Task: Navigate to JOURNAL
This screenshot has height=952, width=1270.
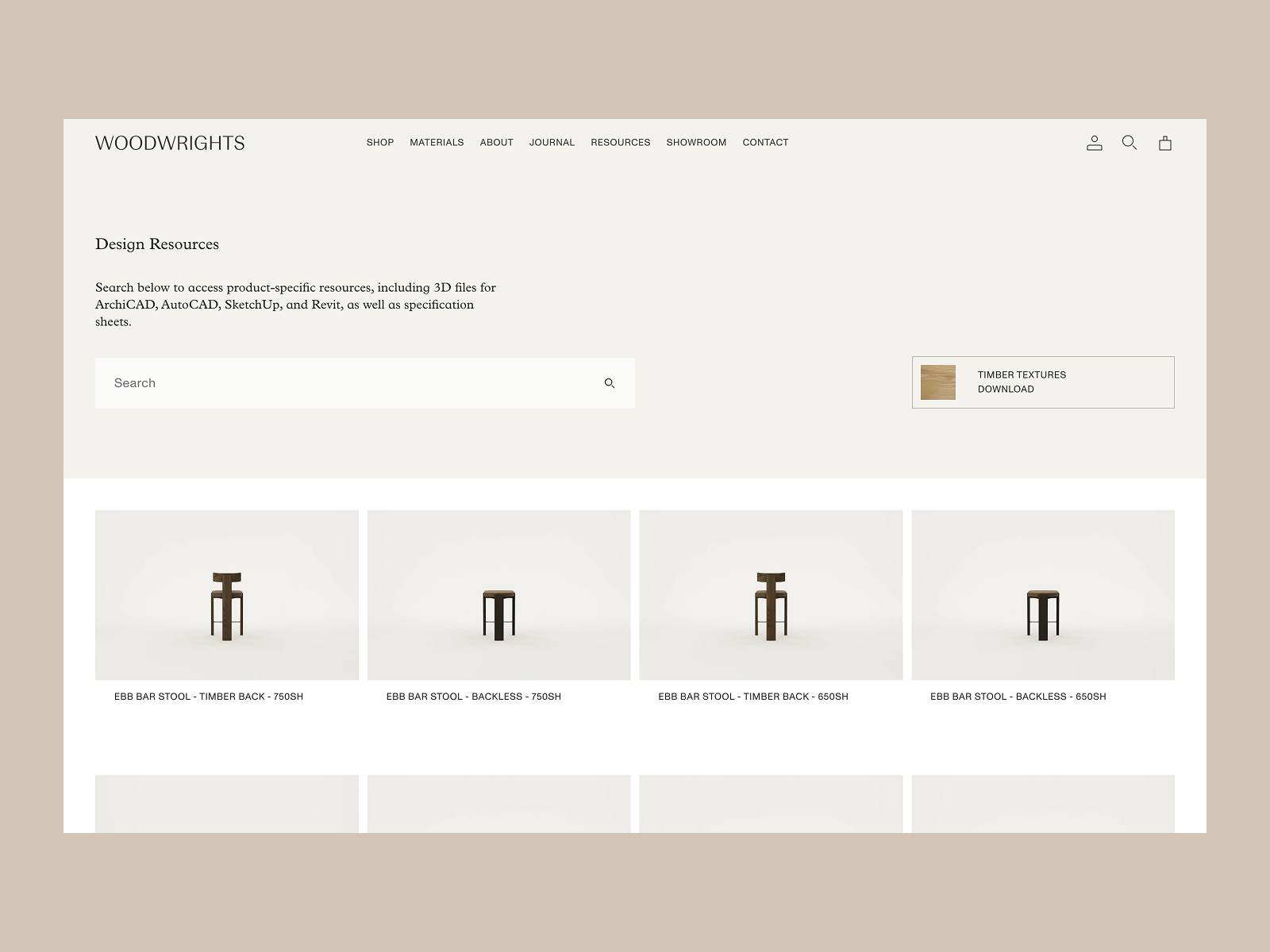Action: (x=552, y=143)
